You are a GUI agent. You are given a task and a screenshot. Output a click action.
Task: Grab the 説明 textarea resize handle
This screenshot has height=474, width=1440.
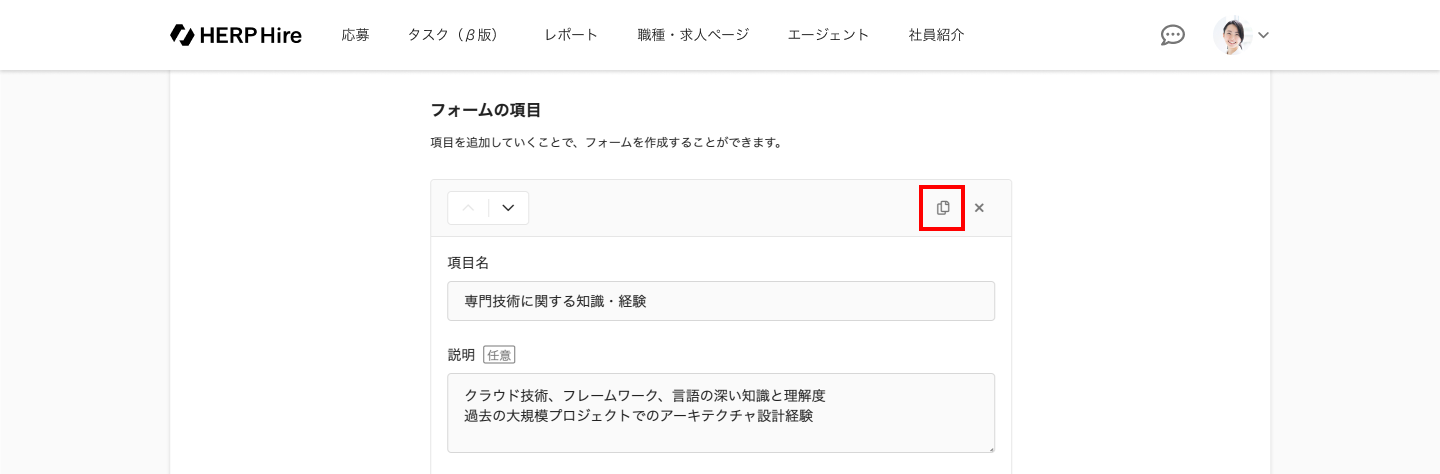(990, 448)
